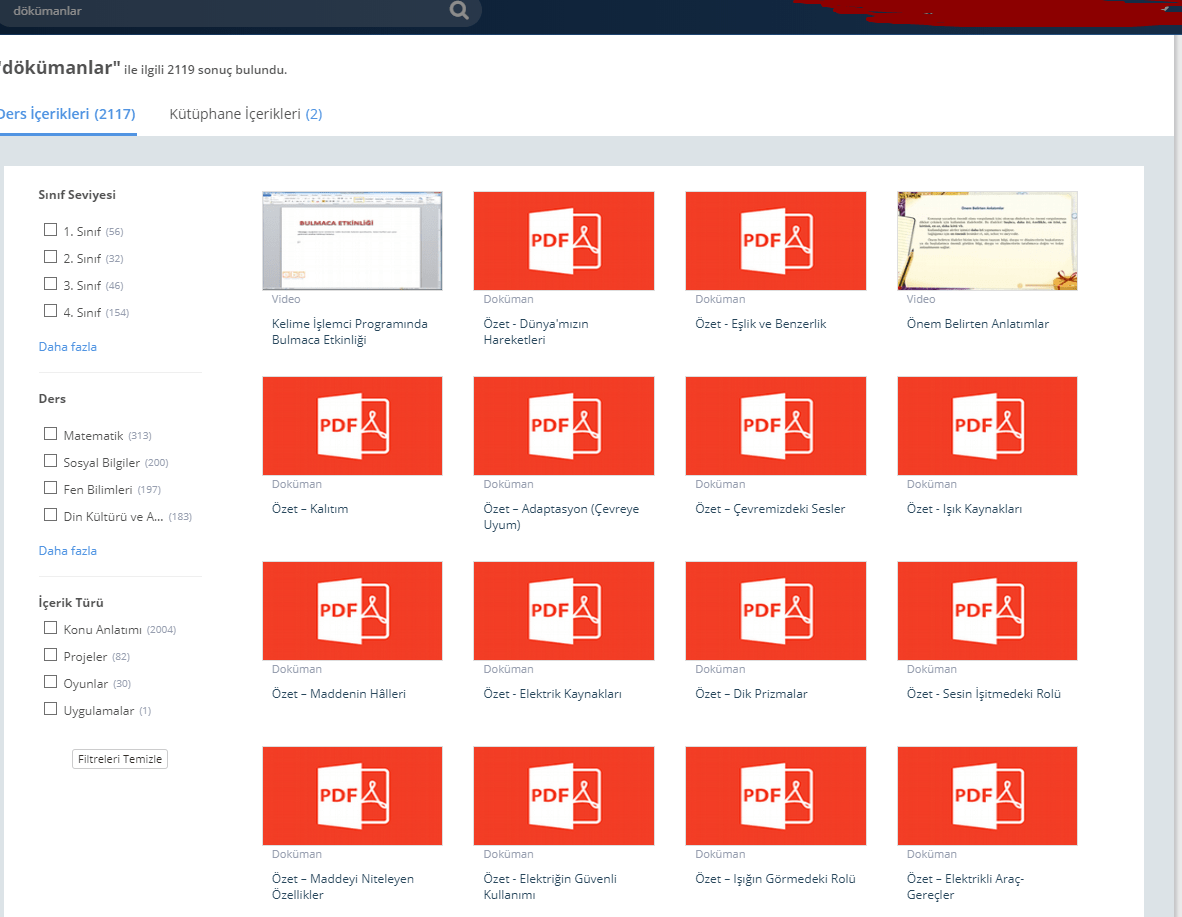Click the dökümanlar search input field
The height and width of the screenshot is (917, 1182).
[x=226, y=11]
